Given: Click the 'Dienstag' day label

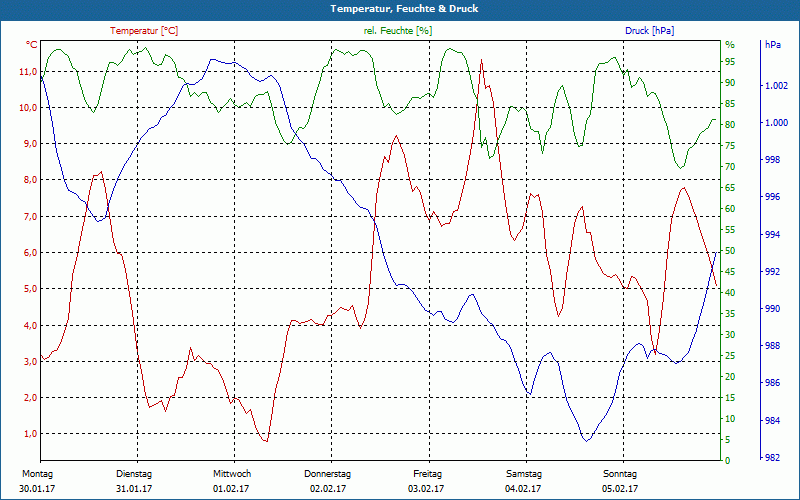Looking at the screenshot, I should [x=134, y=474].
